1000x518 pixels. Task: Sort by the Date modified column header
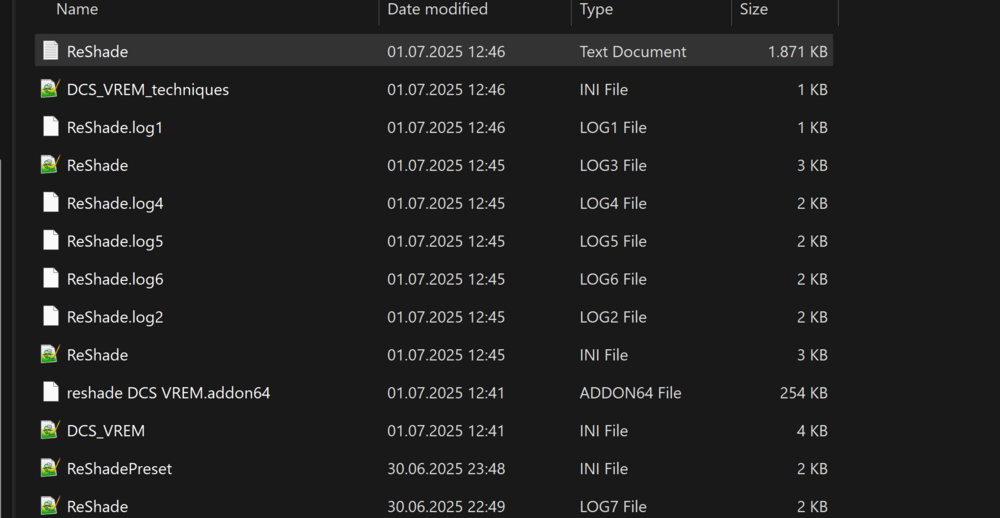coord(437,9)
